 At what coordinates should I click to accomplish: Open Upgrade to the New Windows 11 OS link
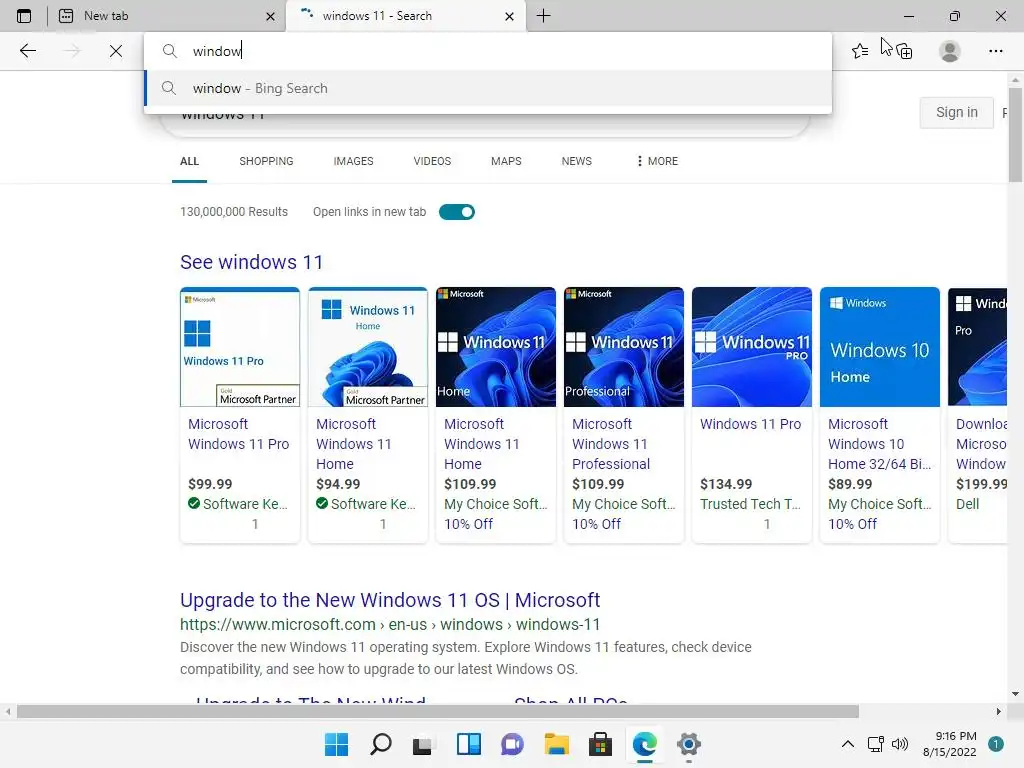click(390, 600)
